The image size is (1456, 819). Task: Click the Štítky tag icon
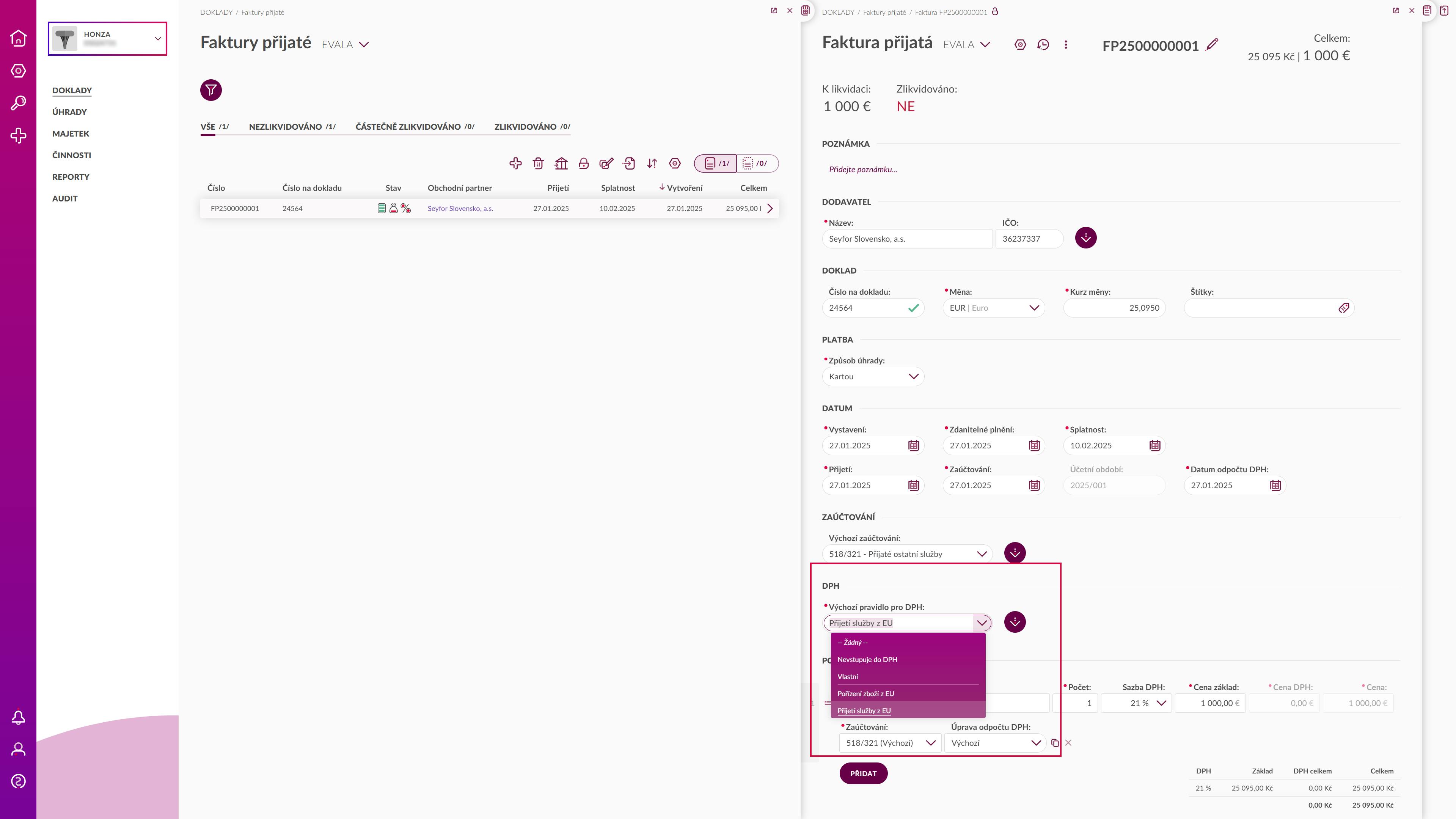[x=1343, y=308]
